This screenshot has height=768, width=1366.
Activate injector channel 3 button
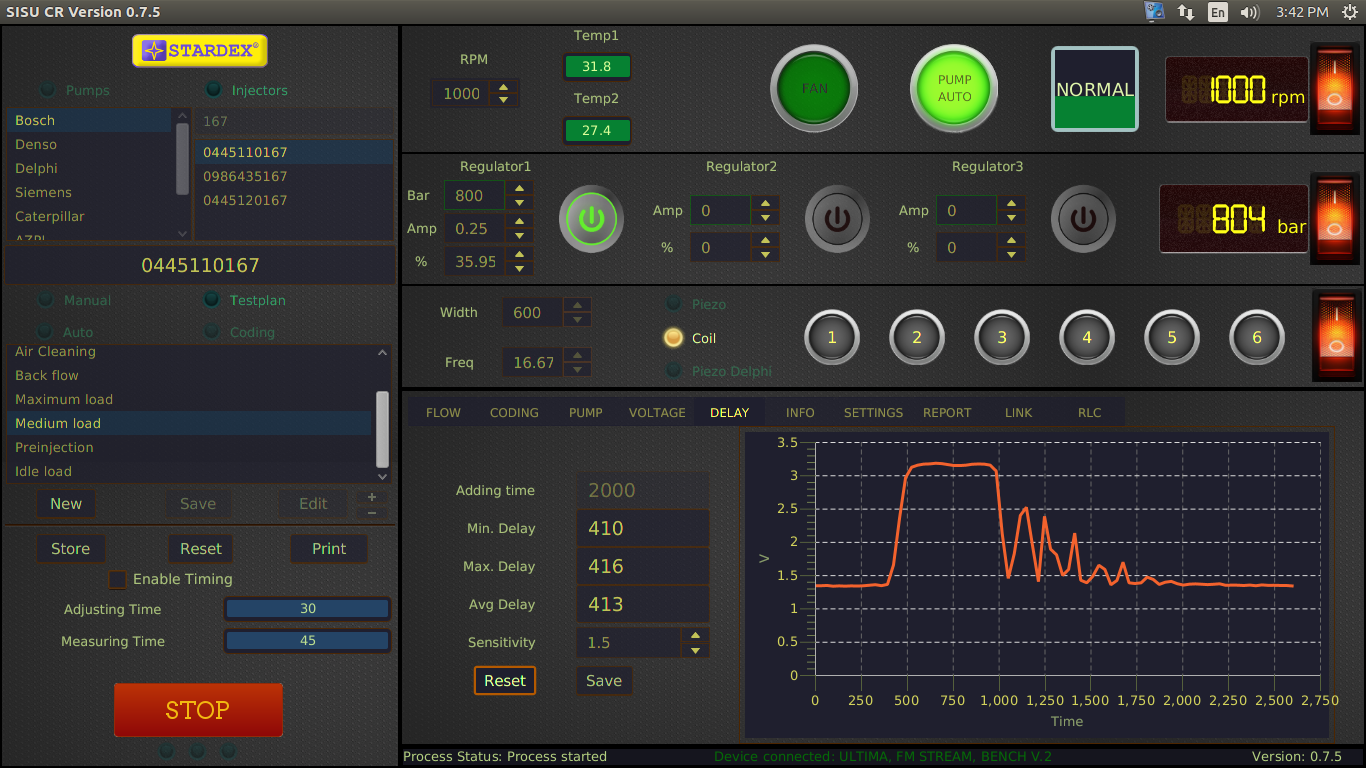(x=1002, y=338)
